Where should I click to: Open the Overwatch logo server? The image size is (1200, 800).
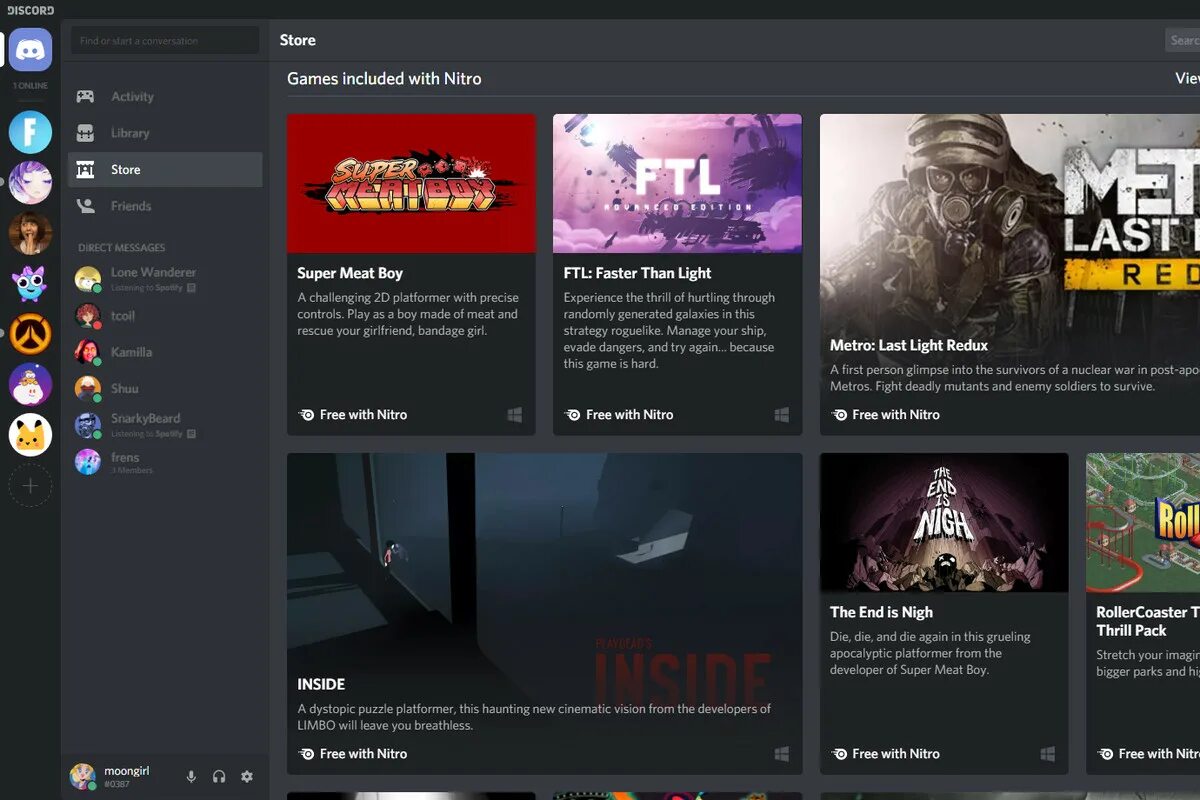30,334
